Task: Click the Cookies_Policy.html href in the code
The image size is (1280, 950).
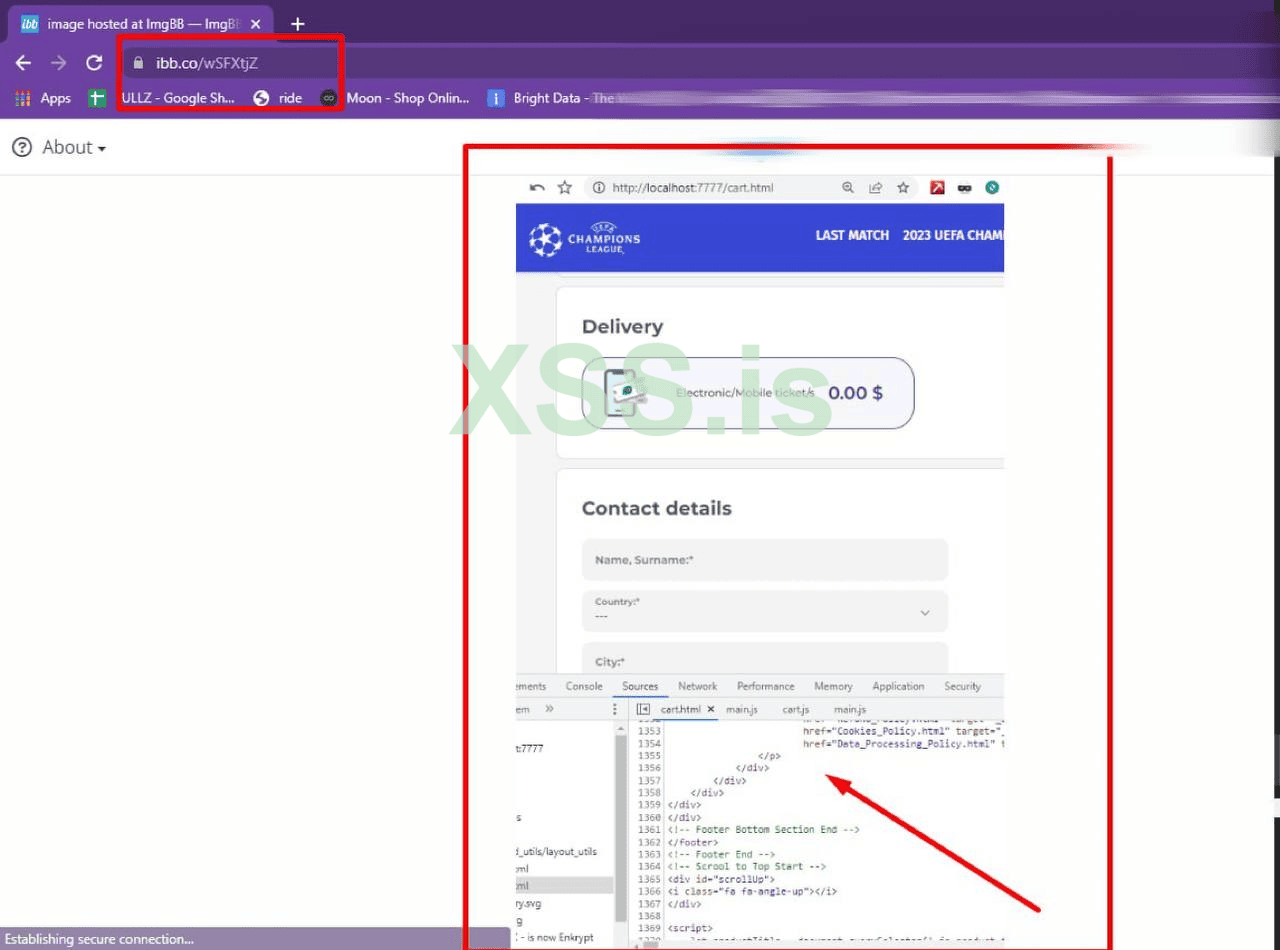Action: pos(903,732)
